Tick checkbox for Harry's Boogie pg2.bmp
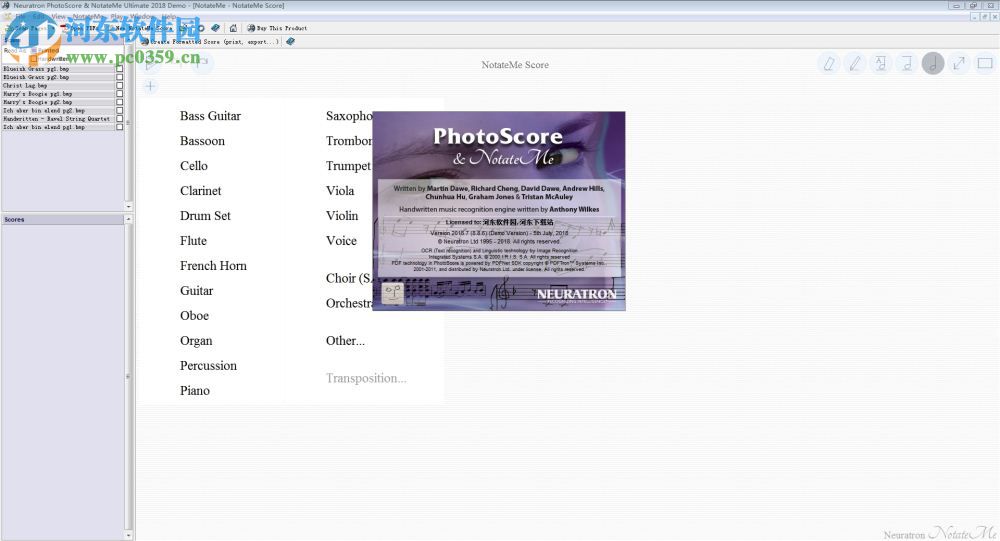The image size is (1000, 541). pos(119,102)
